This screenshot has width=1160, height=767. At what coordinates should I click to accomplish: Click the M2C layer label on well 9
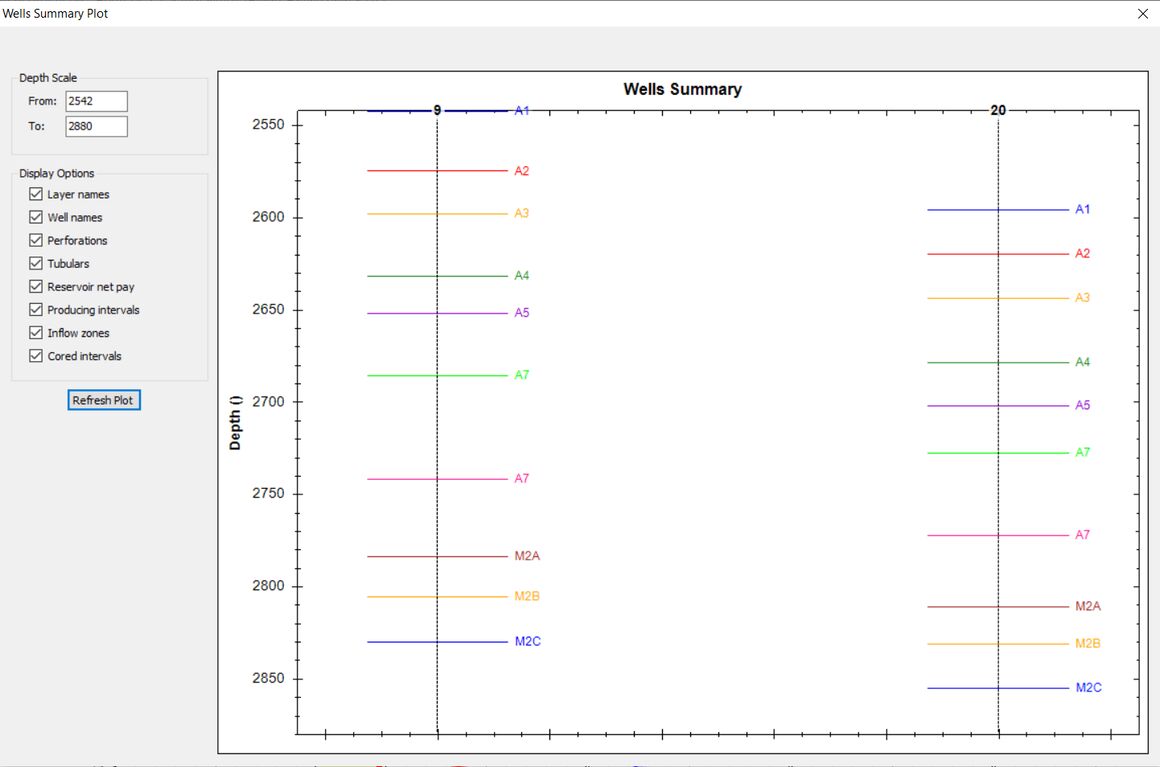click(x=527, y=641)
